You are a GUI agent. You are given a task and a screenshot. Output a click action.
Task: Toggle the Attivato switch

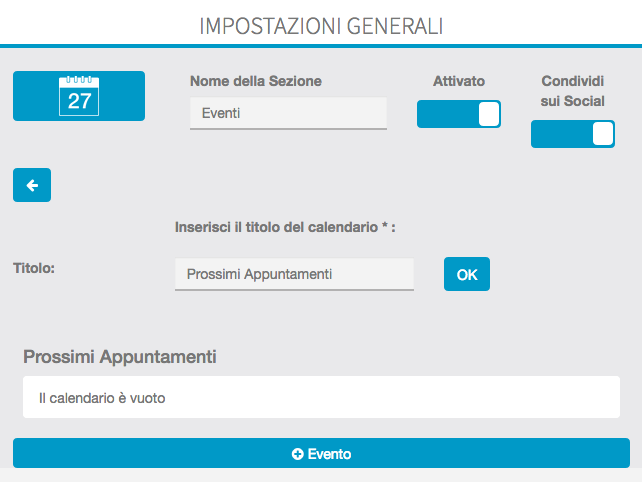458,114
